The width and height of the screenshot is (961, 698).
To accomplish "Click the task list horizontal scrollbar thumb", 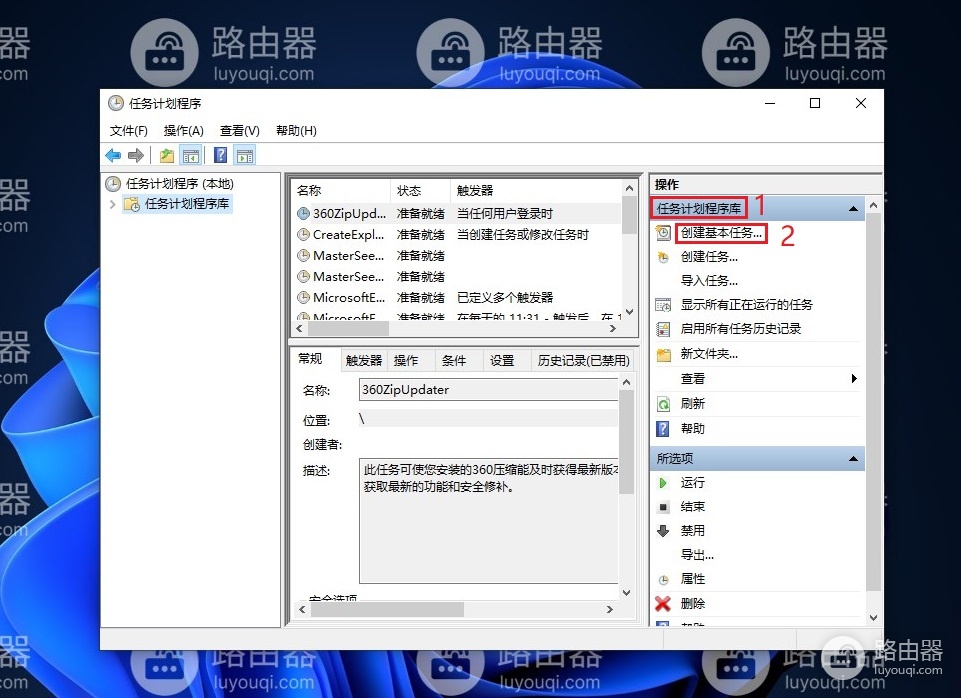I will point(348,329).
